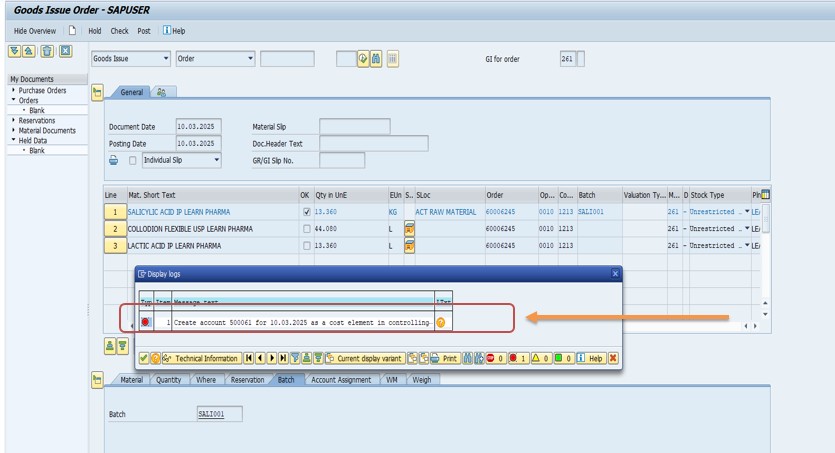This screenshot has height=453, width=835.
Task: Open stock type dropdown in row 1
Action: point(747,212)
